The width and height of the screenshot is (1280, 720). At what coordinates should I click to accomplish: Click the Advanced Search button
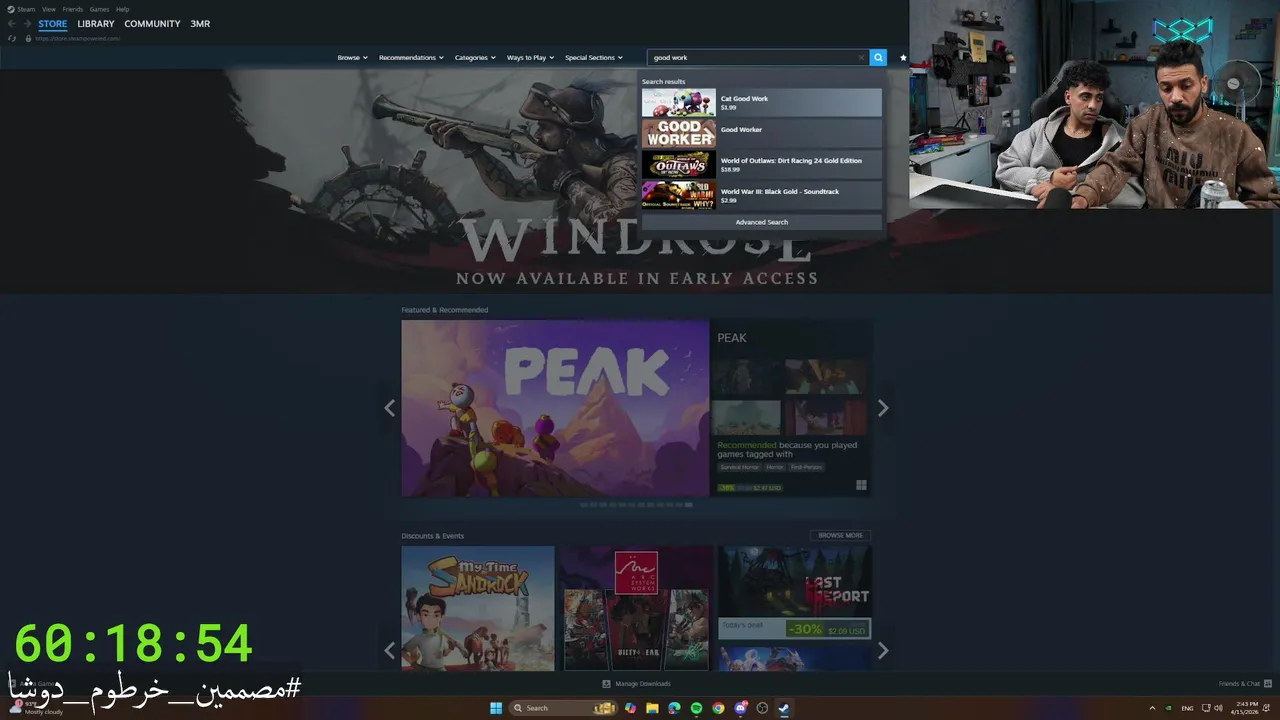762,222
